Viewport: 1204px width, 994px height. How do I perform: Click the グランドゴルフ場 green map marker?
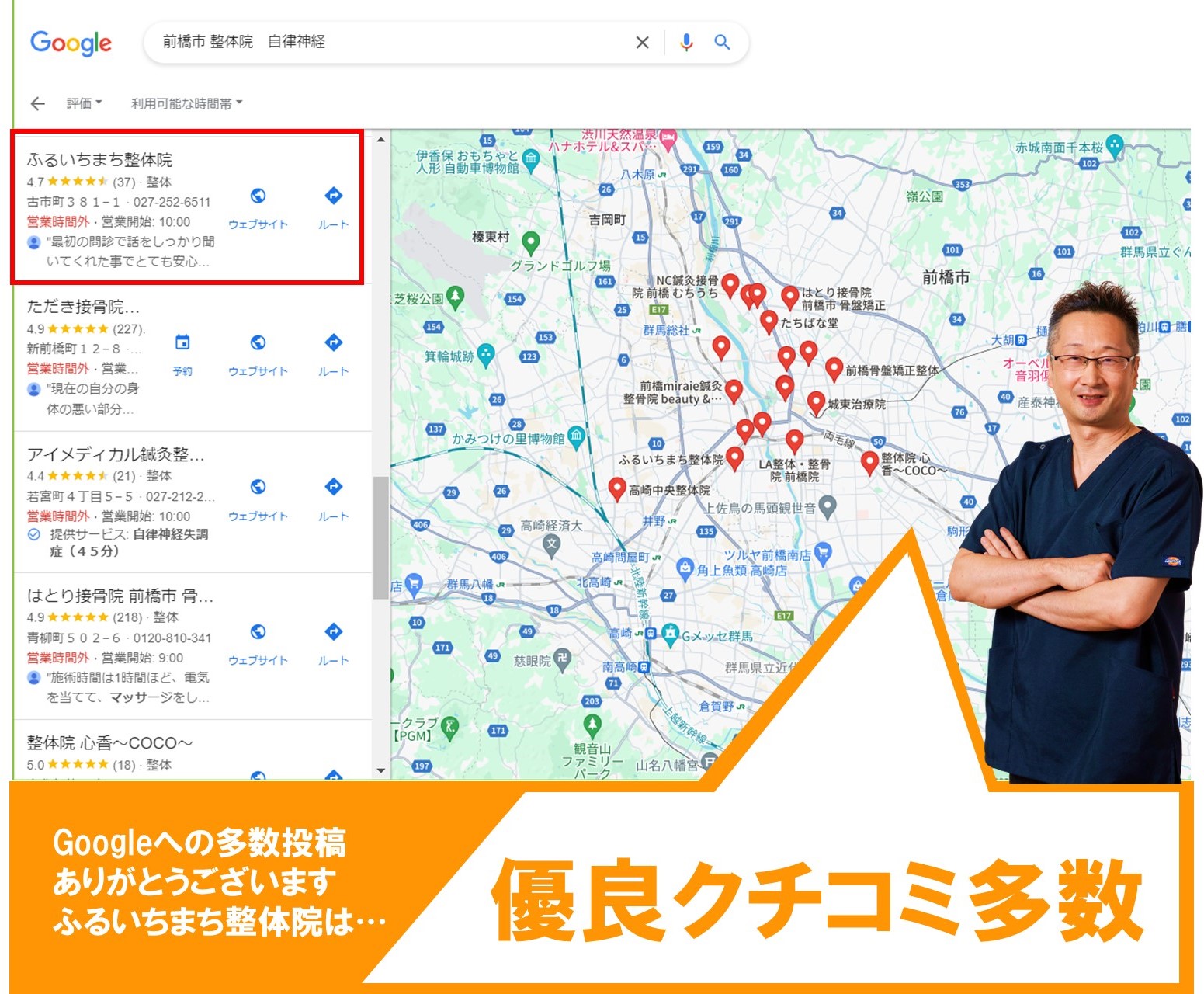(x=531, y=243)
